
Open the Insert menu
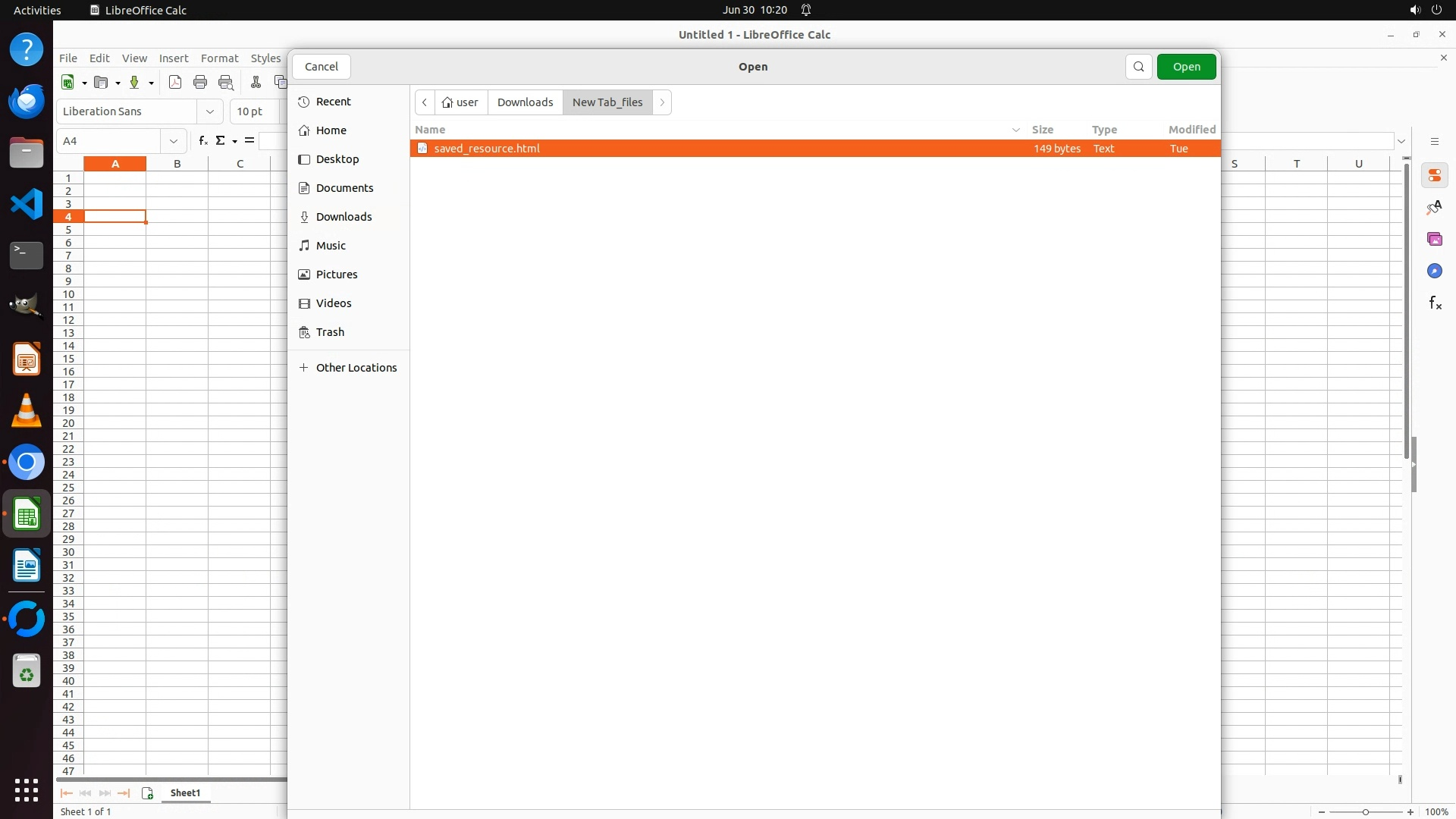(174, 58)
